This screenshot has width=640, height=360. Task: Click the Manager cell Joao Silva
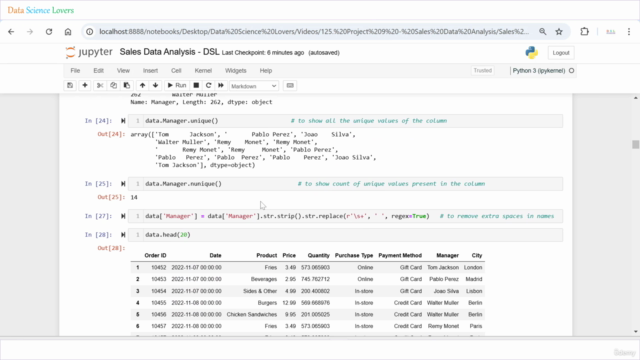(446, 291)
